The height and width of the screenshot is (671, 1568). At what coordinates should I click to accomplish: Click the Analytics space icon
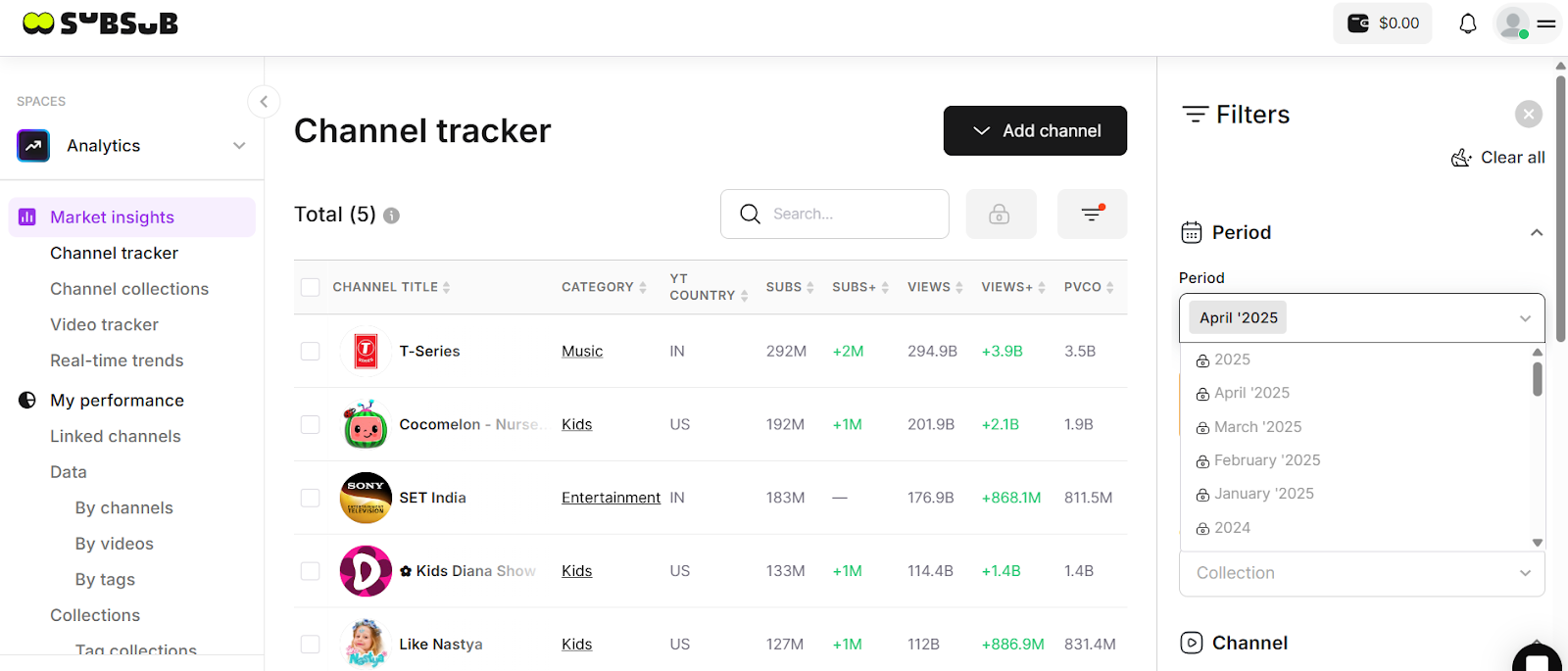tap(33, 146)
